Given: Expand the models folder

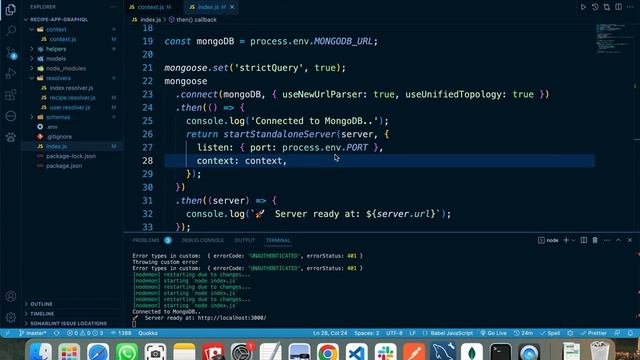Looking at the screenshot, I should 56,59.
